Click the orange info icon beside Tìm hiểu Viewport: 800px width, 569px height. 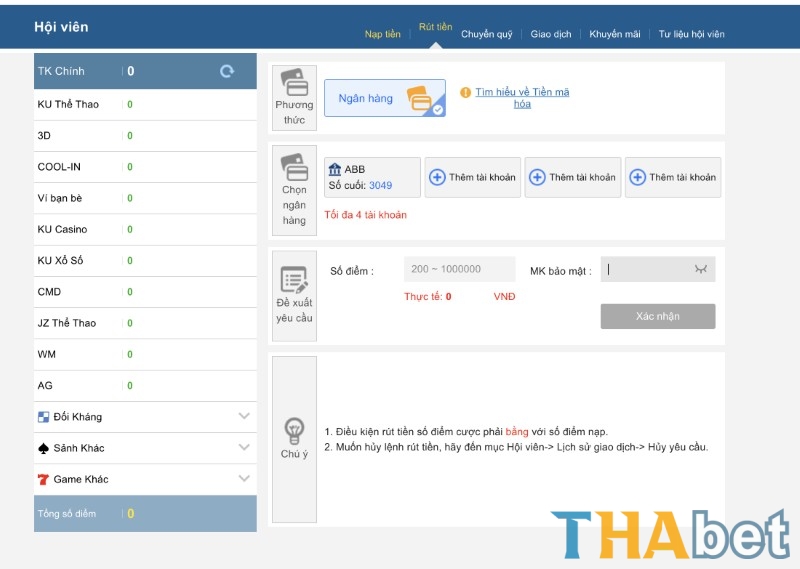coord(465,92)
